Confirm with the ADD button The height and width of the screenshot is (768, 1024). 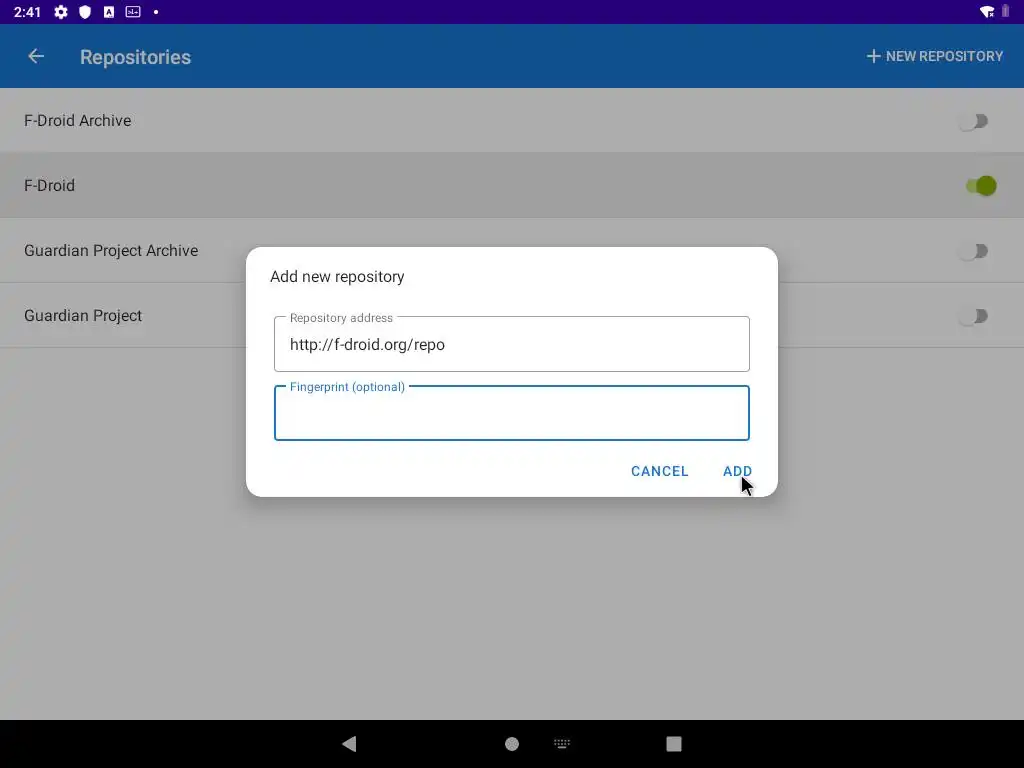point(737,471)
